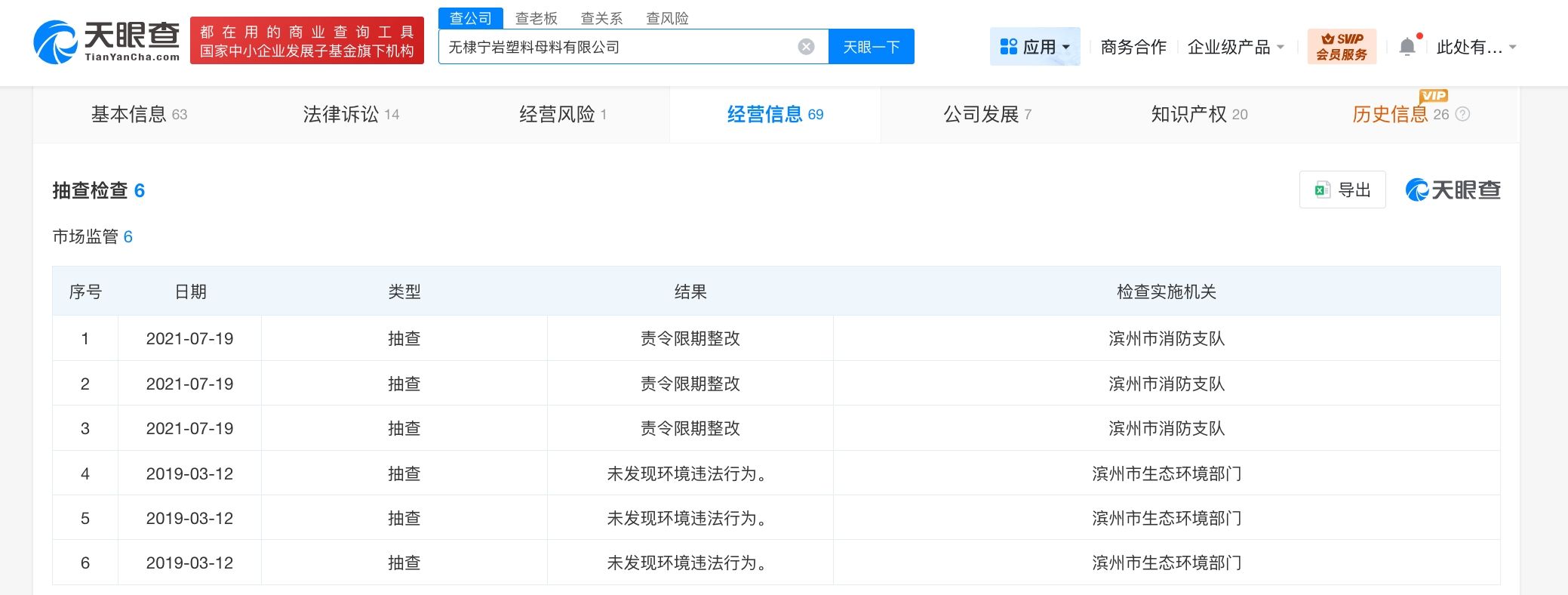Viewport: 1568px width, 595px height.
Task: Open the 基本信息 tab
Action: 139,115
